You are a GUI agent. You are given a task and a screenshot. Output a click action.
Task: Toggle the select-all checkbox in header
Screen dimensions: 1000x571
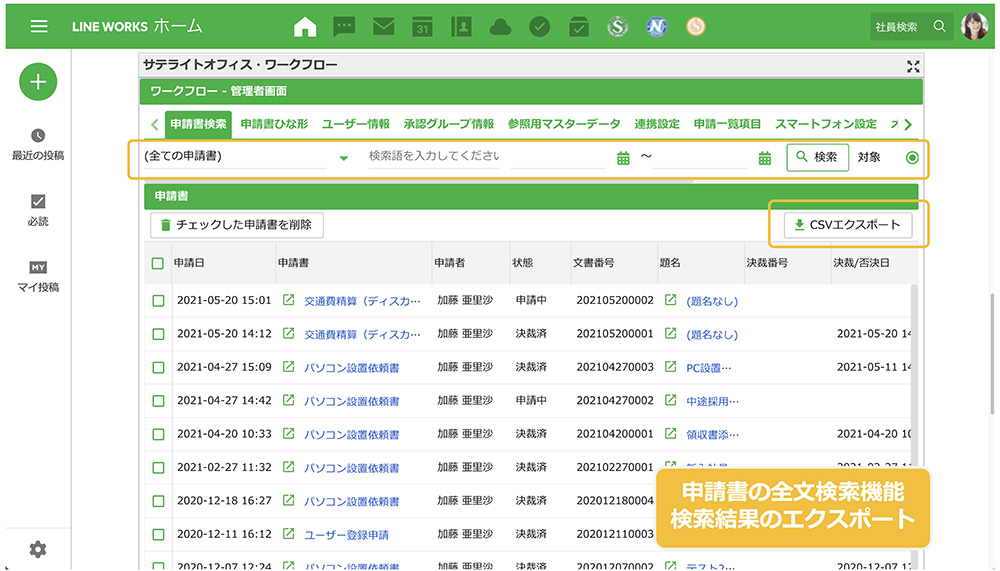(x=158, y=263)
